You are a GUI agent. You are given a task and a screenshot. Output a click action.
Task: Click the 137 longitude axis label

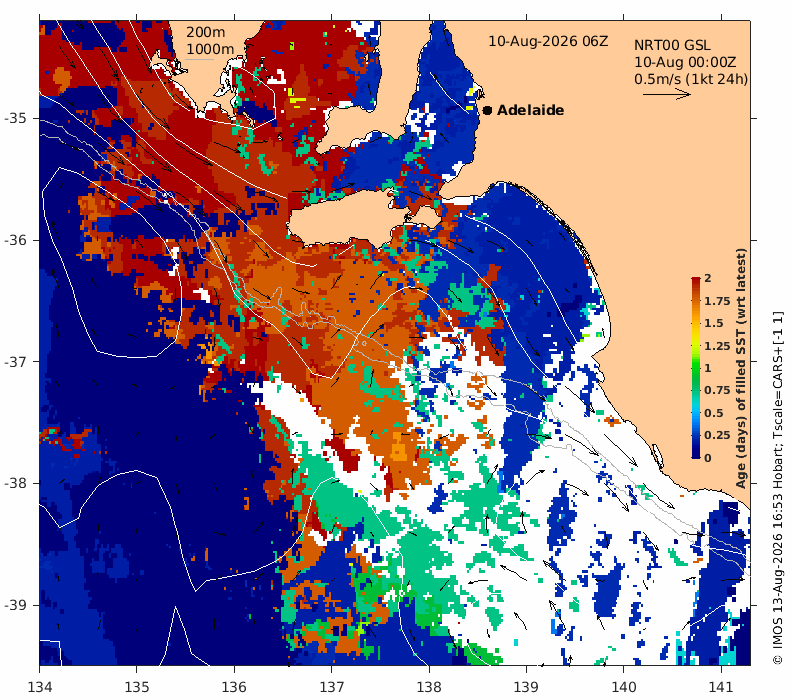click(331, 687)
